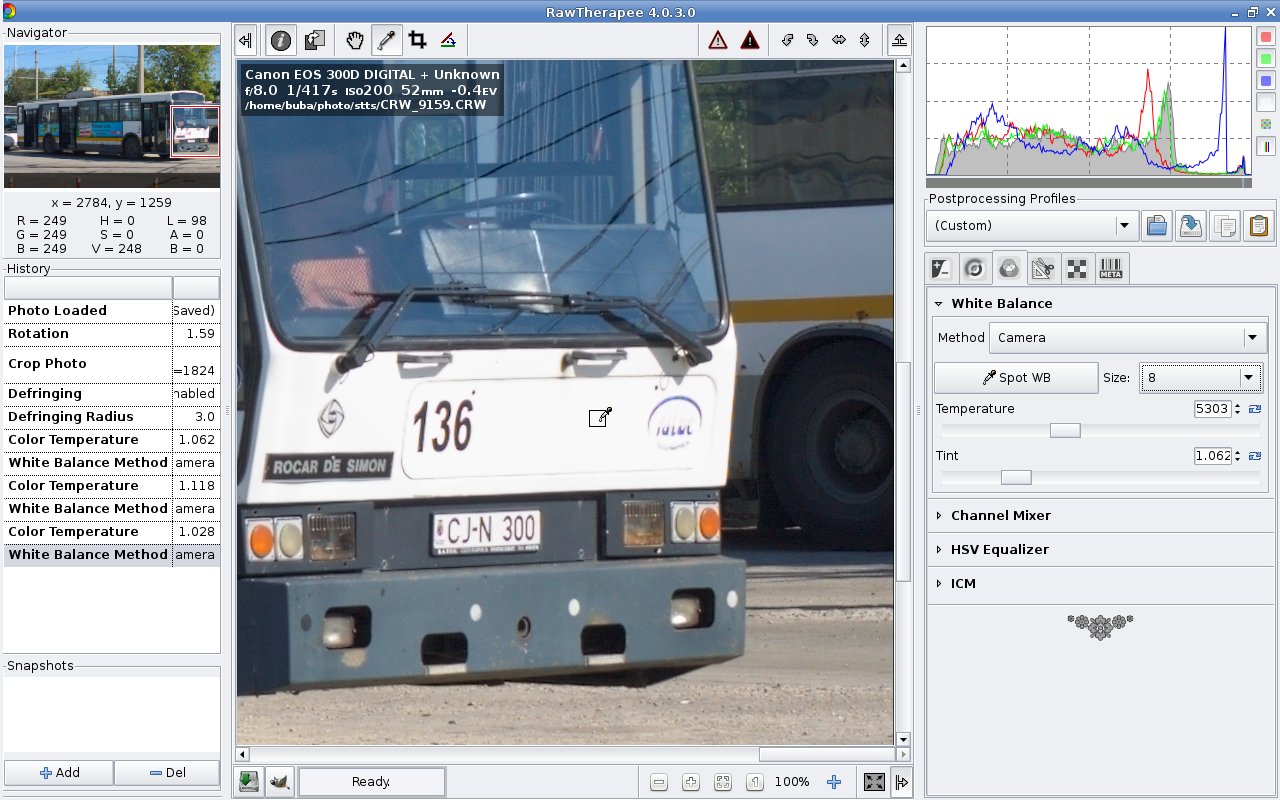Viewport: 1280px width, 800px height.
Task: Expand the ICM section
Action: 939,584
